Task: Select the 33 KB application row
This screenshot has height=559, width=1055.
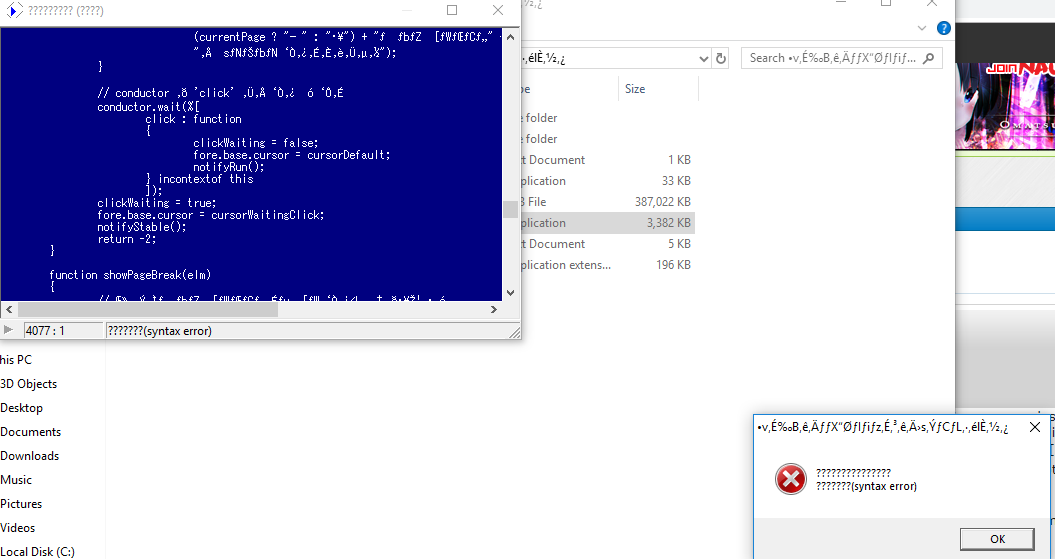Action: [608, 181]
